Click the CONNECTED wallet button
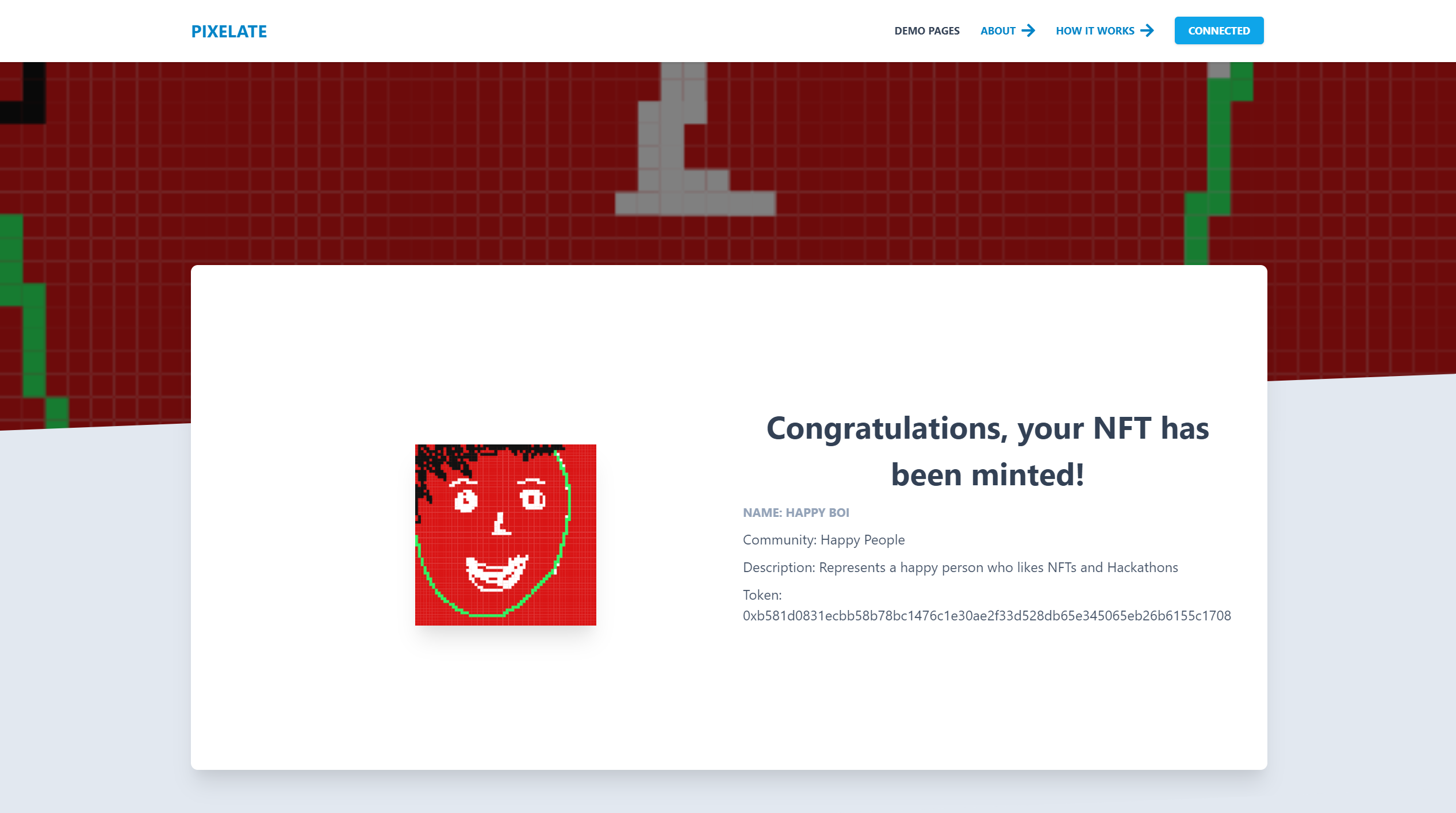Screen dimensions: 1456x813 tap(1219, 30)
